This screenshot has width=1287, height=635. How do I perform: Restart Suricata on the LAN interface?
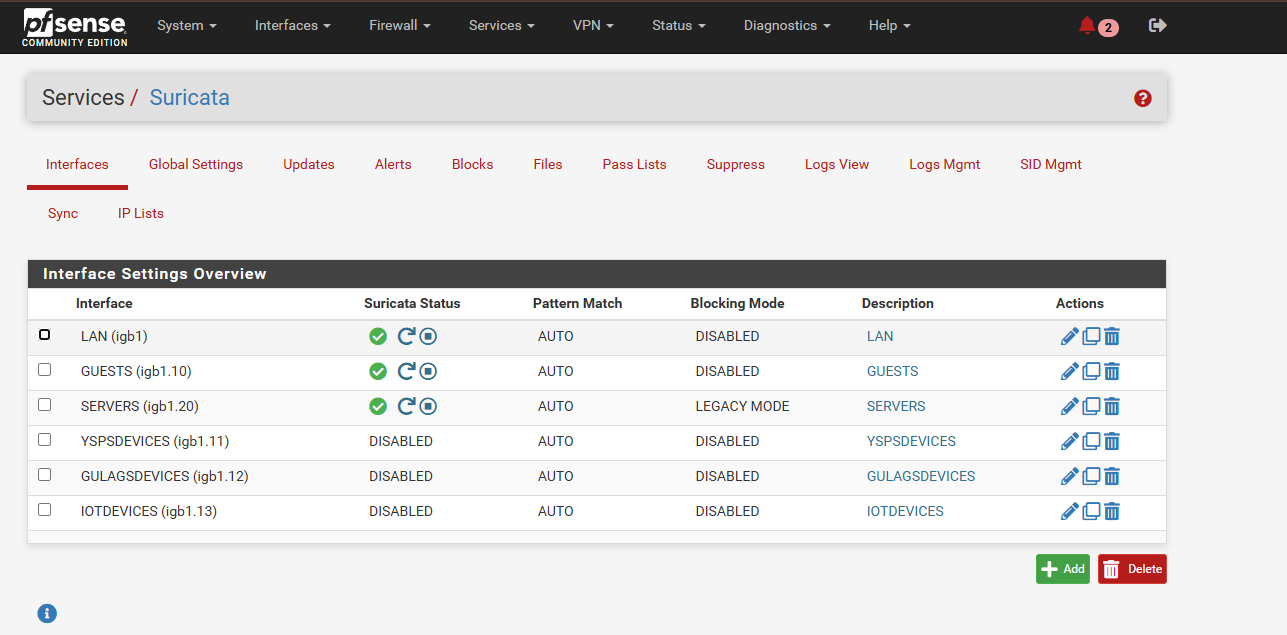click(x=406, y=337)
